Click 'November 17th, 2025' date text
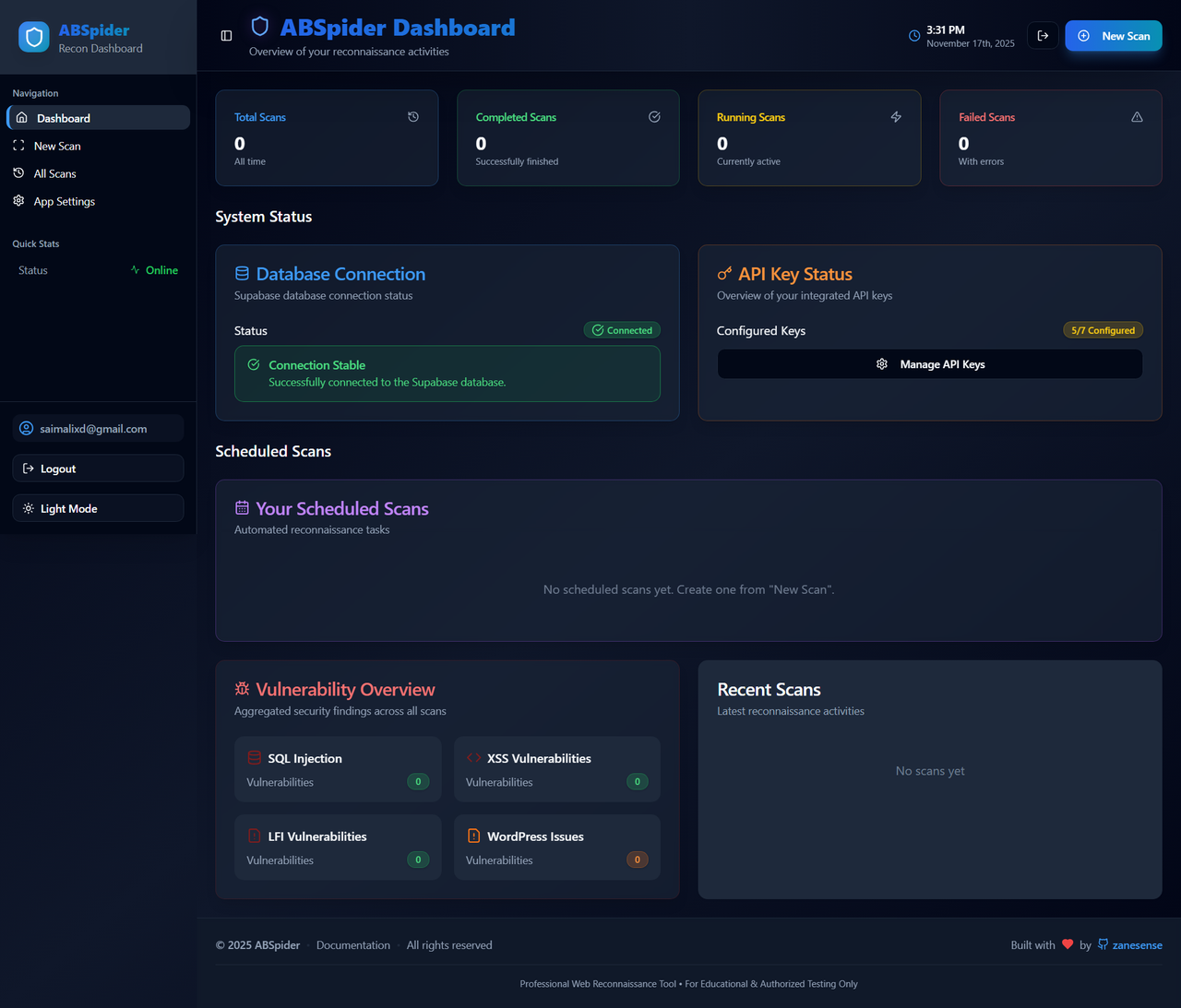The height and width of the screenshot is (1008, 1181). point(971,43)
